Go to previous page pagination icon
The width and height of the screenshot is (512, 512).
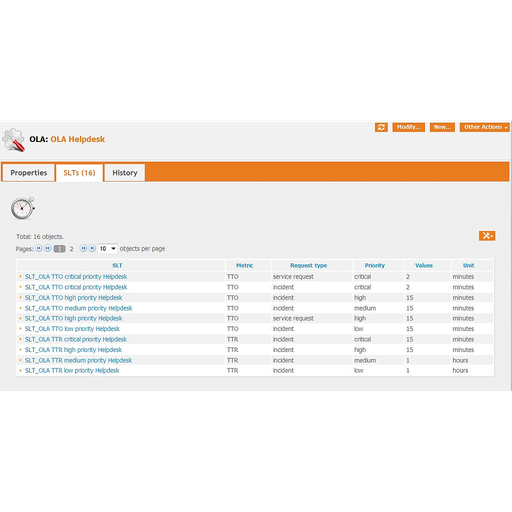48,248
